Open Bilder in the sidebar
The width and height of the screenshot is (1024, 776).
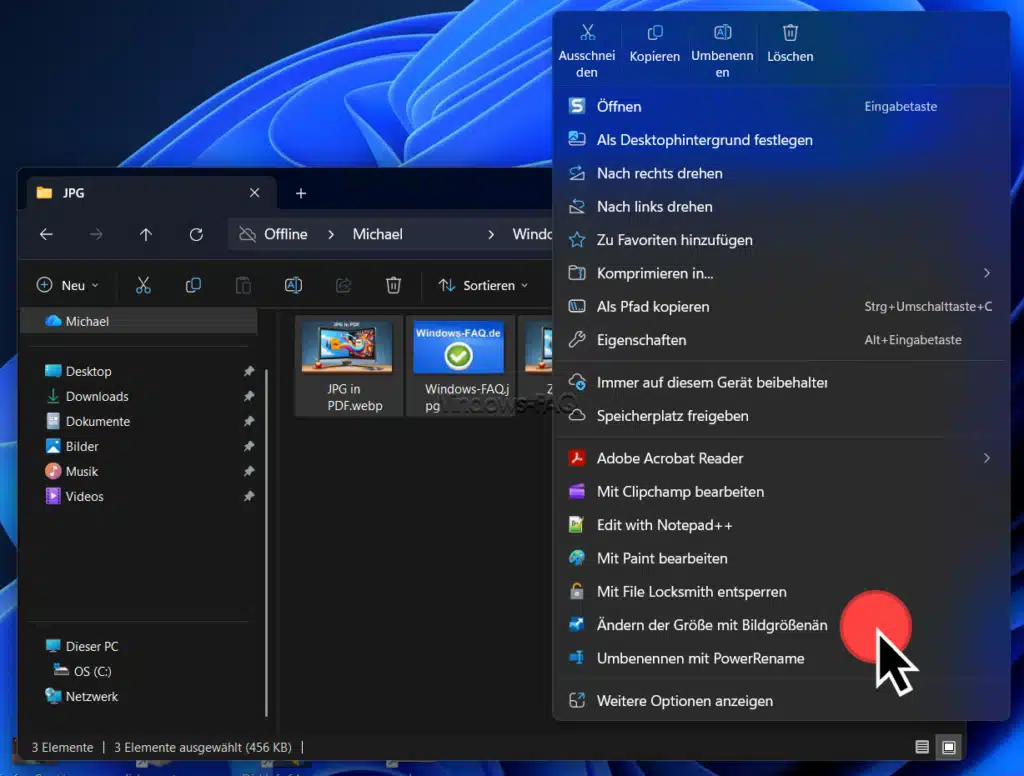82,446
